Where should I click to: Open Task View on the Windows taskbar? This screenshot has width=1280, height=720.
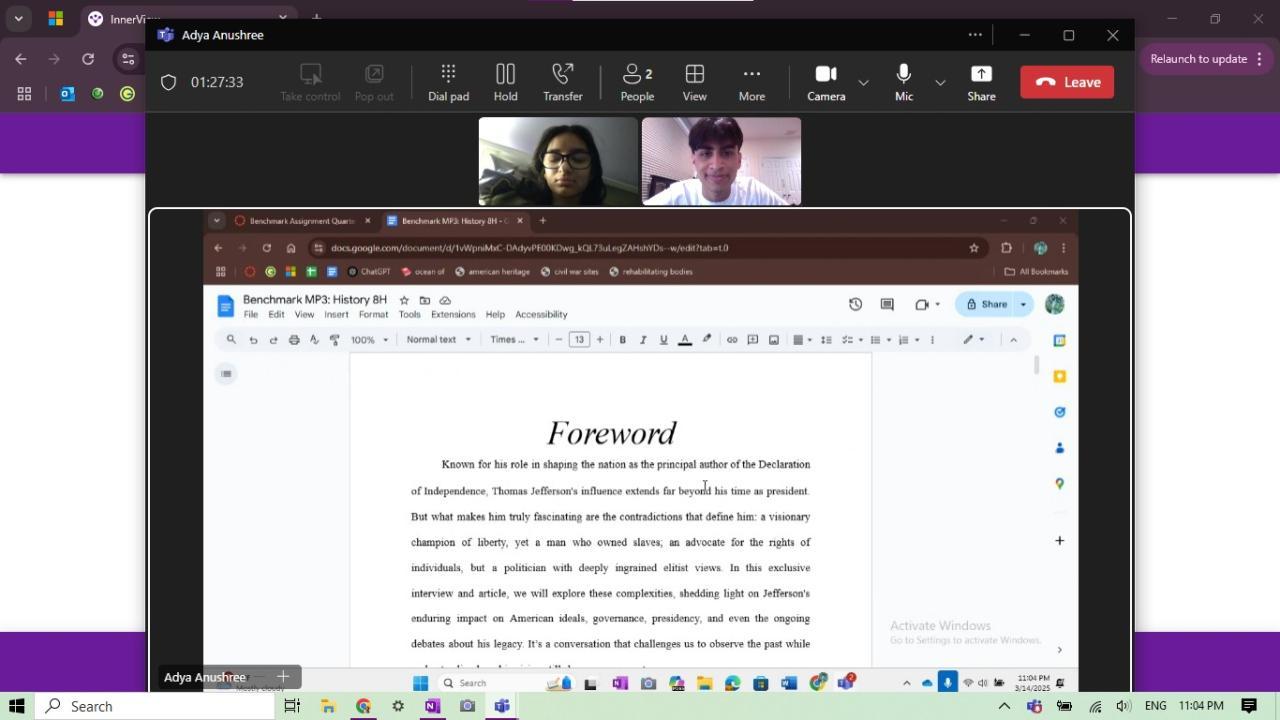click(x=292, y=706)
